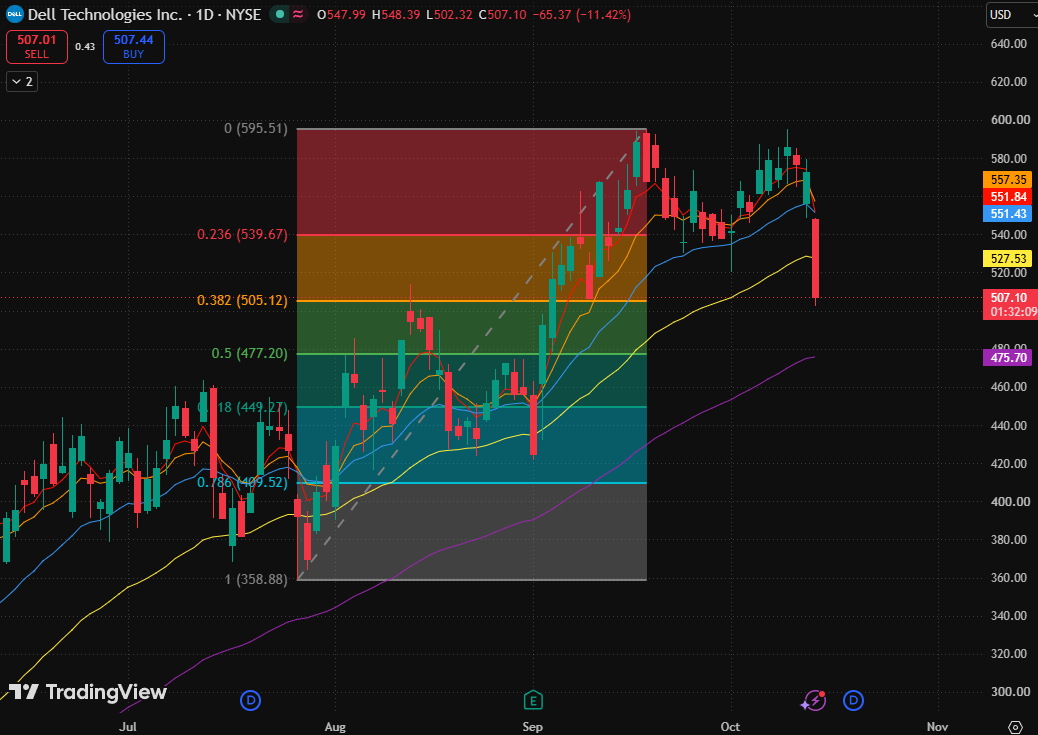Viewport: 1038px width, 735px height.
Task: Click the orange 557.35 price tag
Action: point(1008,179)
